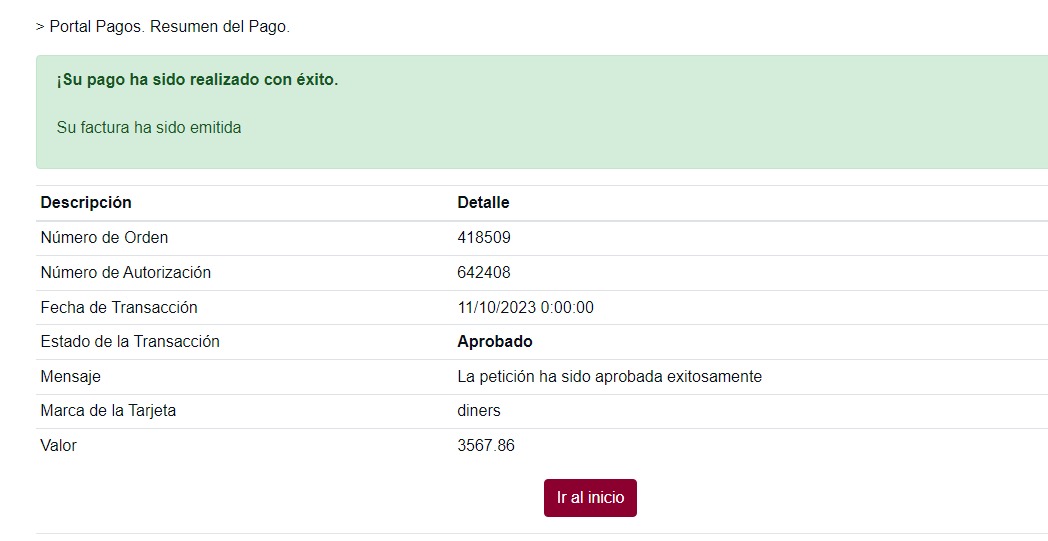
Task: Click the "Número de Orden" row label
Action: (x=104, y=238)
